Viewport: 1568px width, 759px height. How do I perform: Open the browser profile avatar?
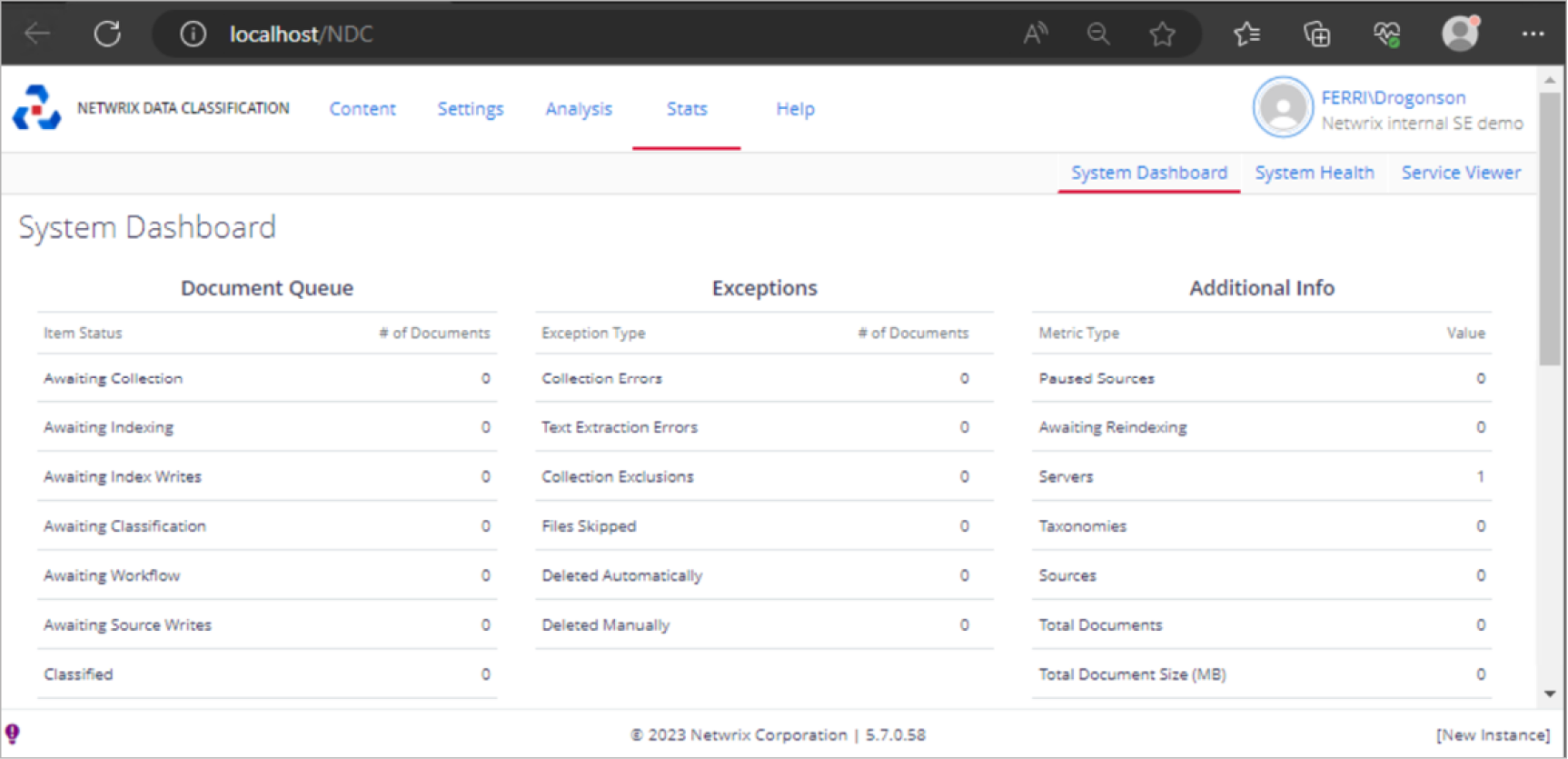1460,35
